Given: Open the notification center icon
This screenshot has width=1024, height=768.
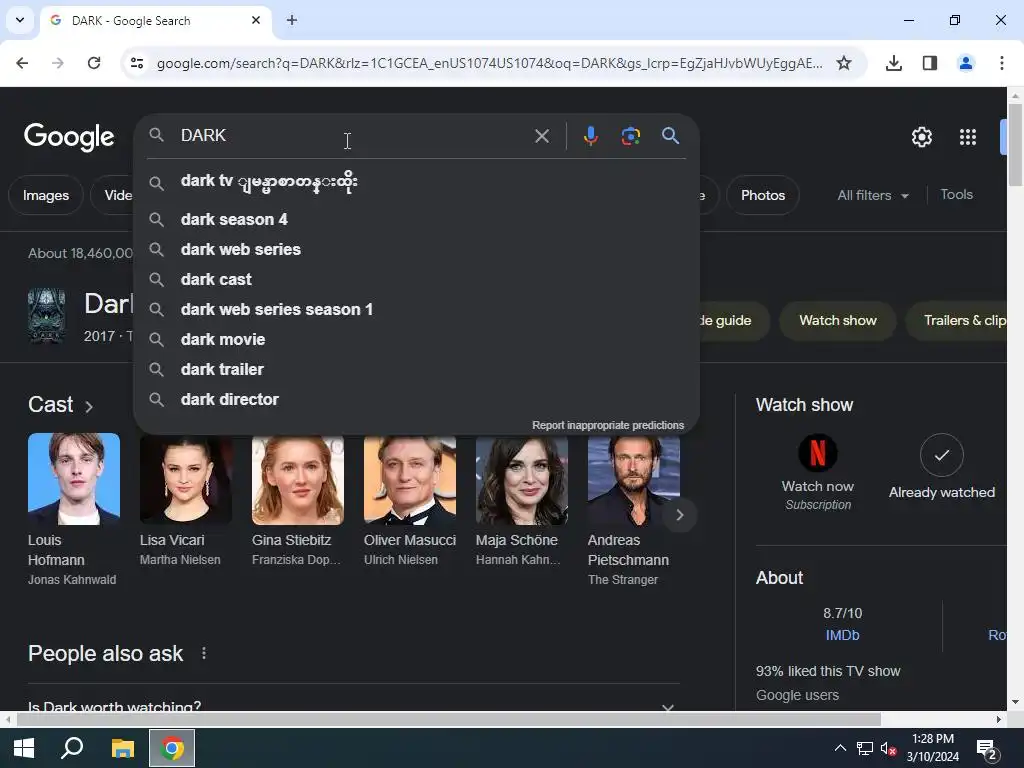Looking at the screenshot, I should pos(986,748).
